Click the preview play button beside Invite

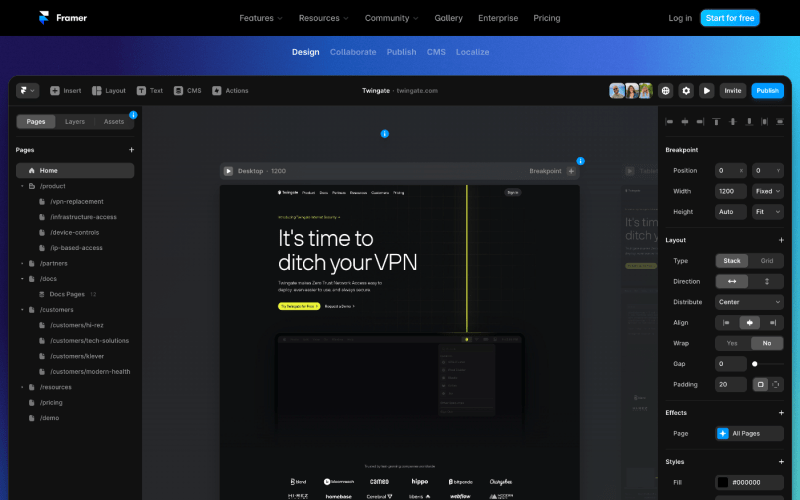[707, 91]
